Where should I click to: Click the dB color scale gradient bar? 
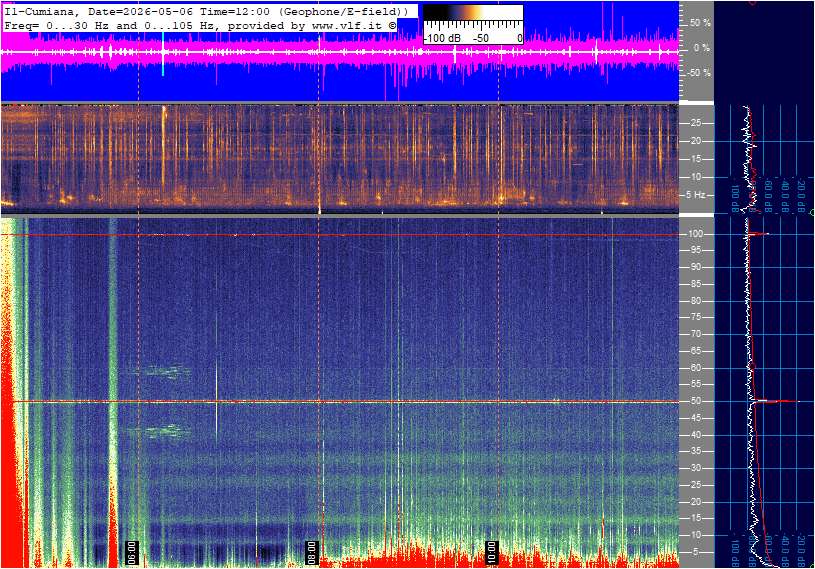click(x=473, y=13)
